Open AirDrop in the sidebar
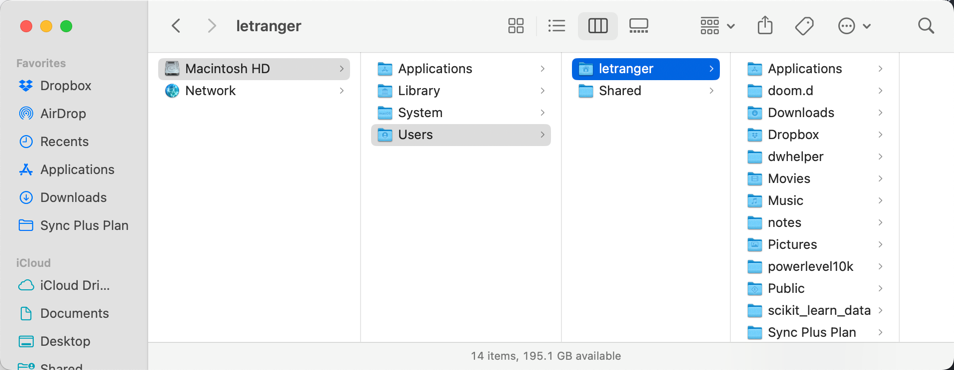954x370 pixels. coord(63,114)
